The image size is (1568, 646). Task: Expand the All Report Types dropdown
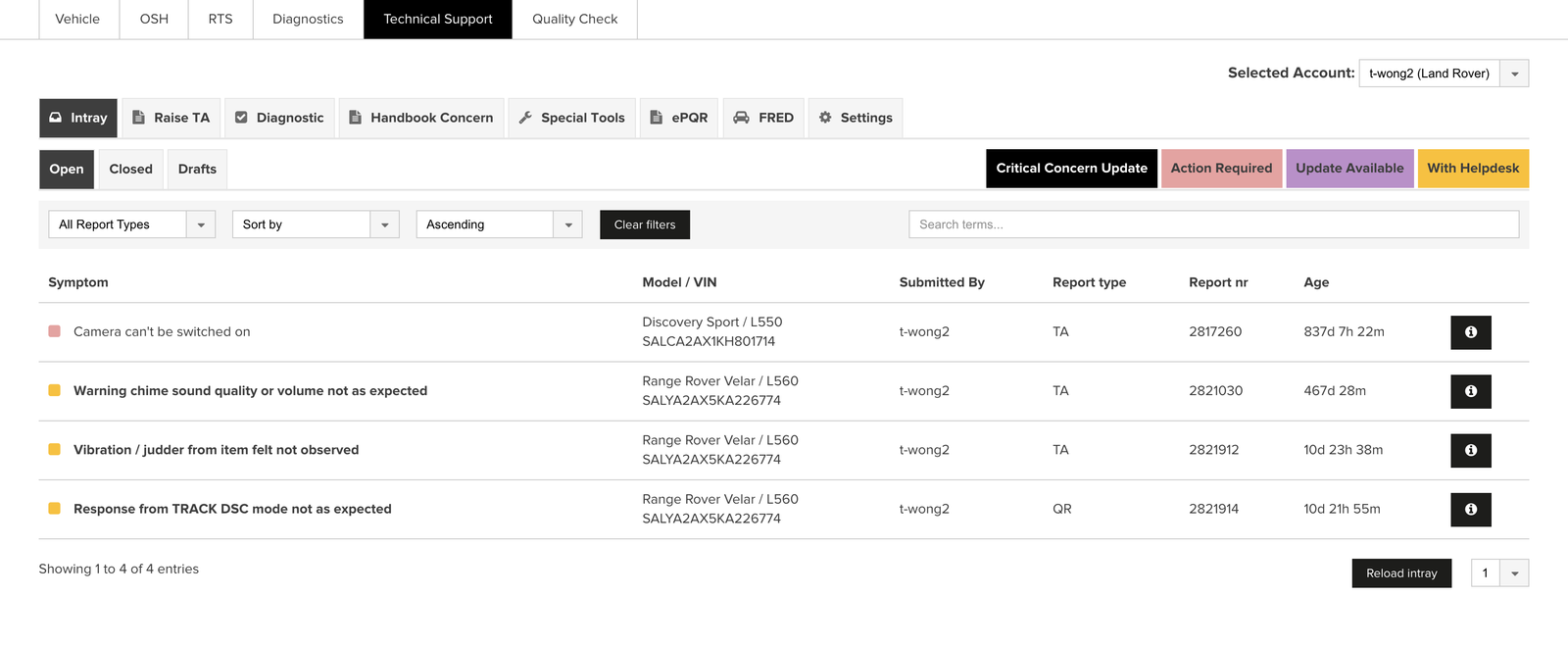point(131,224)
